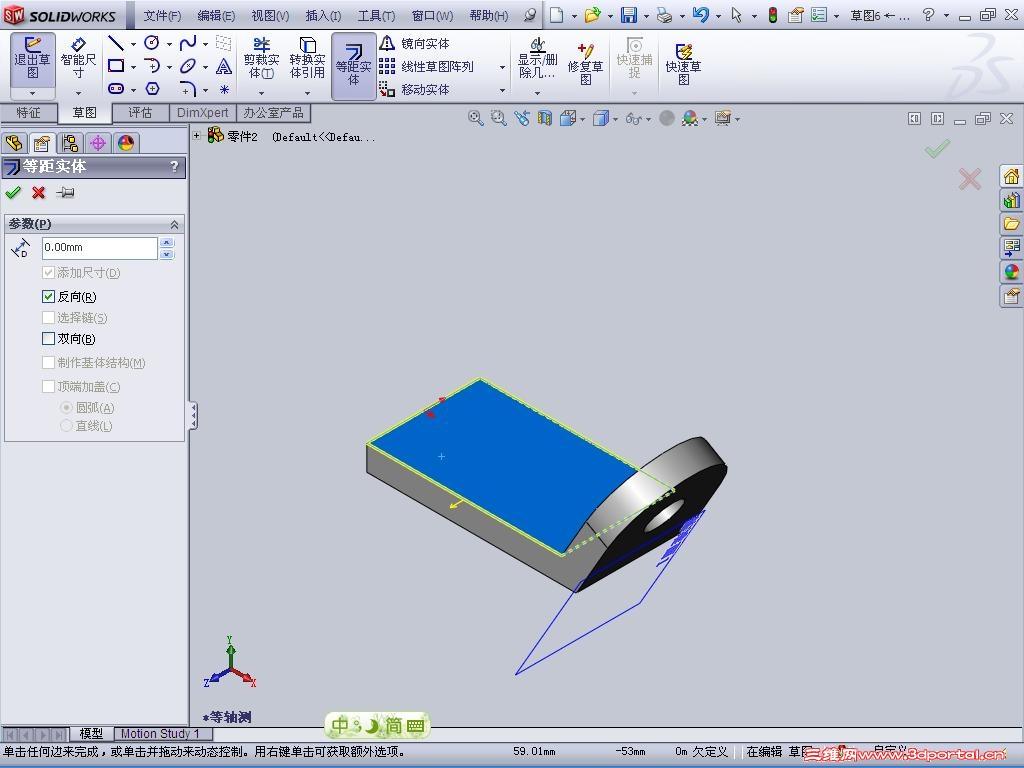Image resolution: width=1024 pixels, height=768 pixels.
Task: Select the Sketch Fillet tool
Action: click(x=187, y=89)
